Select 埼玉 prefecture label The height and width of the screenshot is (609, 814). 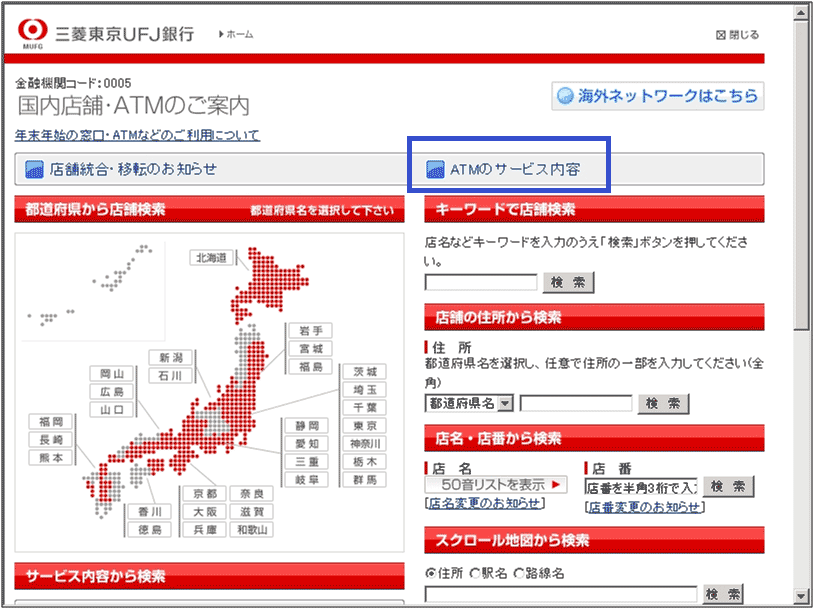point(365,390)
